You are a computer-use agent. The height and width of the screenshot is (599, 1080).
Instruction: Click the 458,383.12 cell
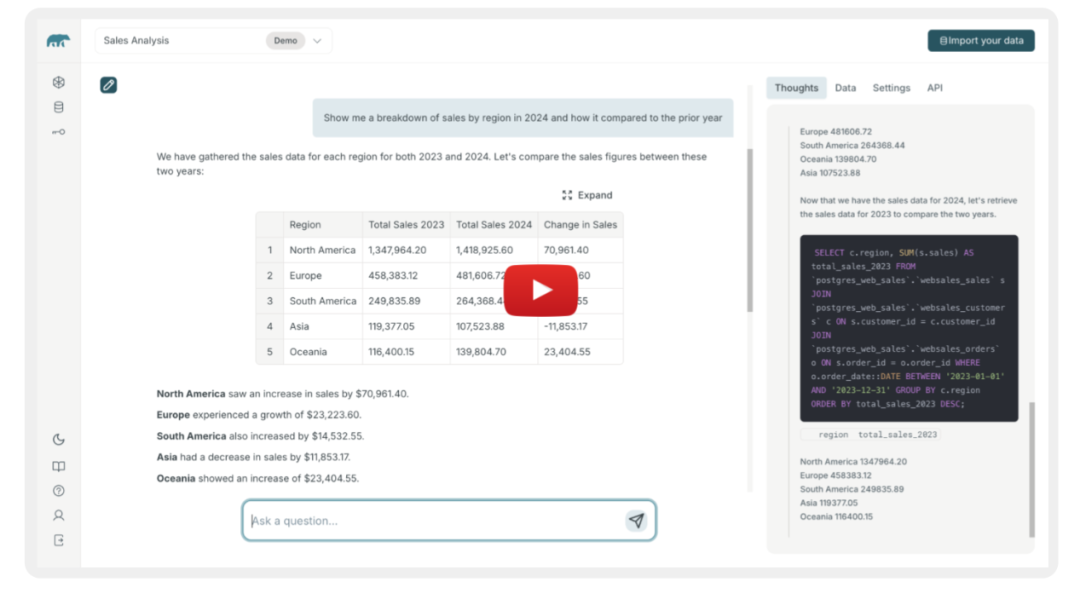click(406, 275)
